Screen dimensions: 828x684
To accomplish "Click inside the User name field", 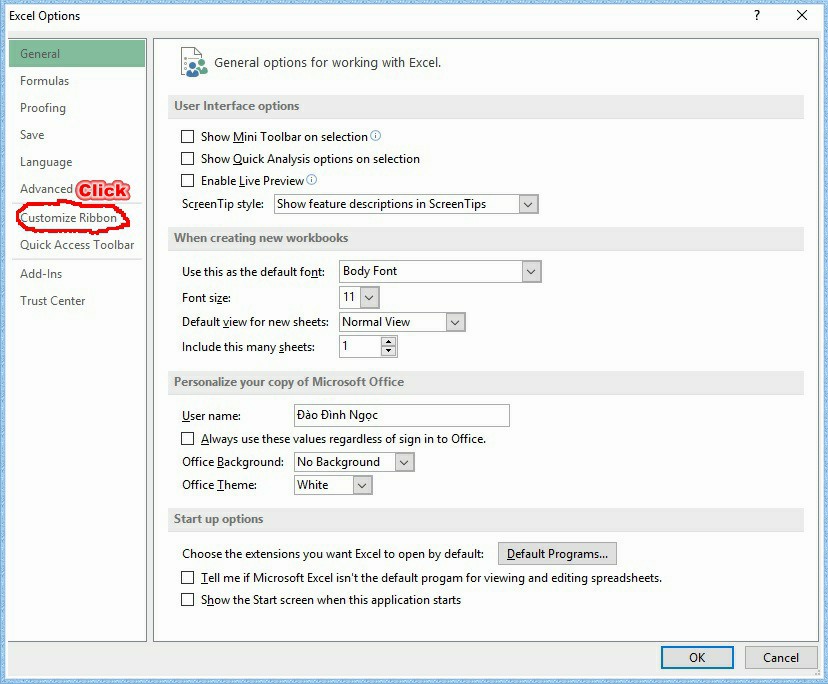I will 402,416.
